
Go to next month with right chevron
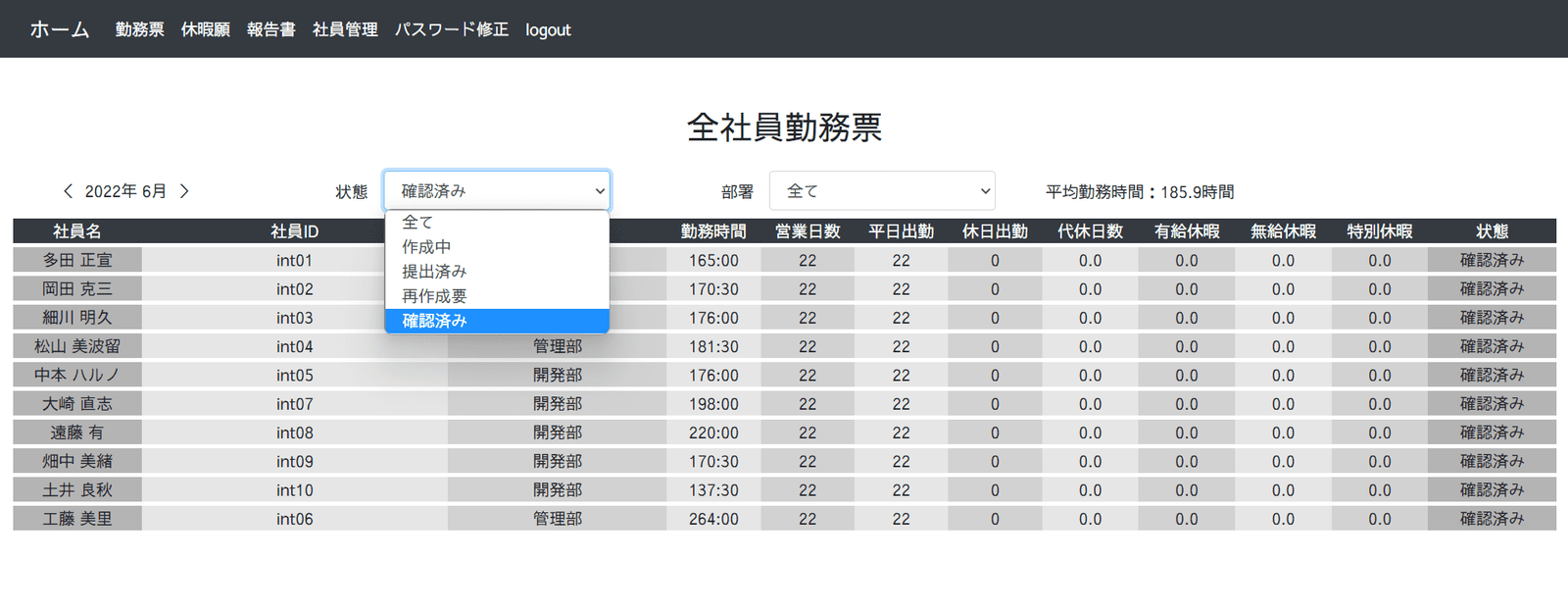[183, 191]
